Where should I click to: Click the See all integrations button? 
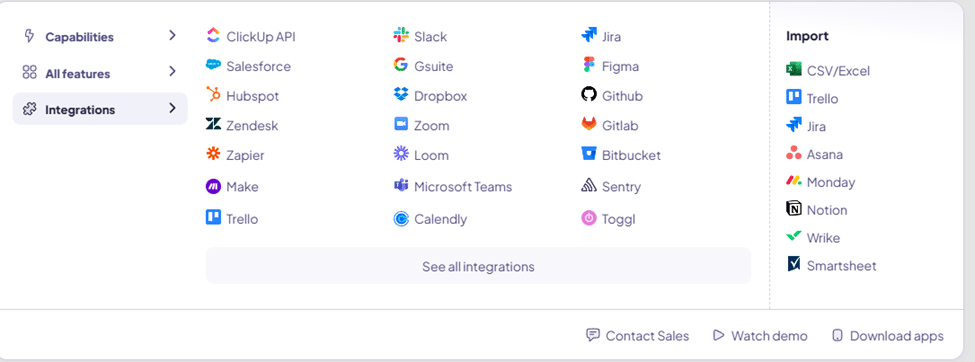click(478, 266)
